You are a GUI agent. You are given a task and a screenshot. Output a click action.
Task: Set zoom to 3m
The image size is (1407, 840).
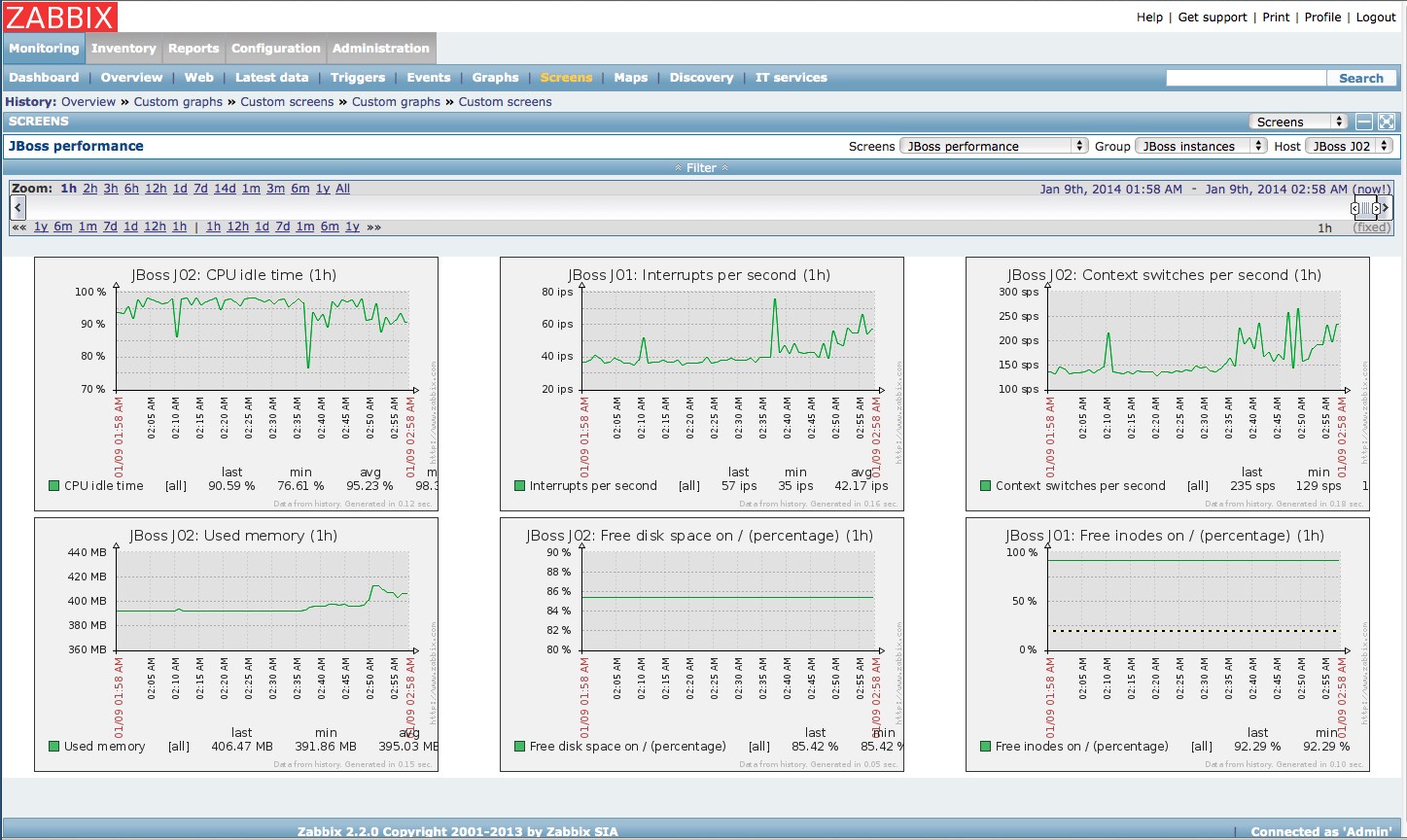tap(276, 189)
